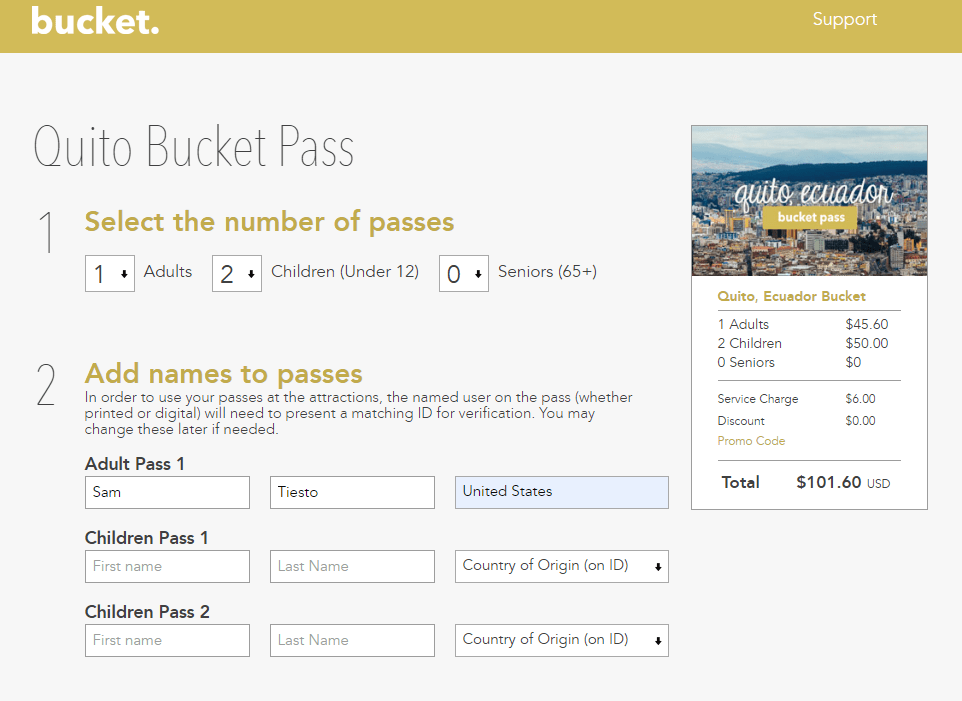Click Children Pass 1 first name field
Screen dimensions: 962x701
point(167,566)
